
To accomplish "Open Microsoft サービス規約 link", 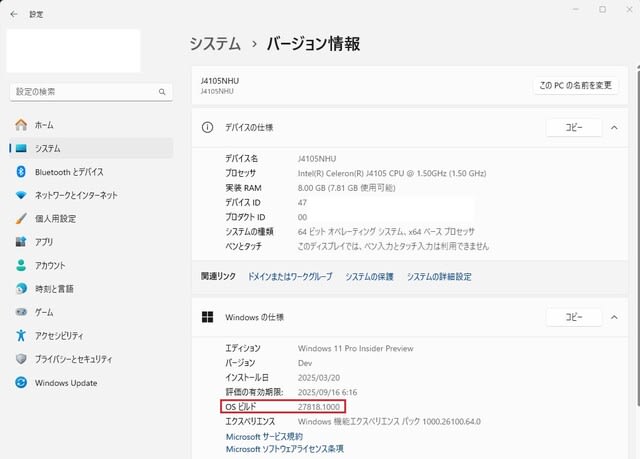I will coord(264,437).
